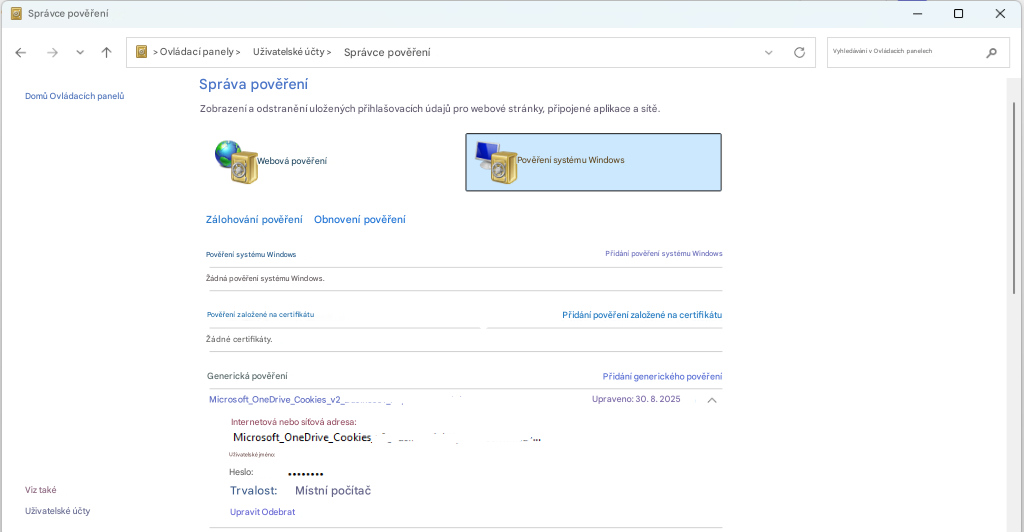The width and height of the screenshot is (1024, 532).
Task: Click the text 'Žádné certifikáty.'
Action: point(239,339)
